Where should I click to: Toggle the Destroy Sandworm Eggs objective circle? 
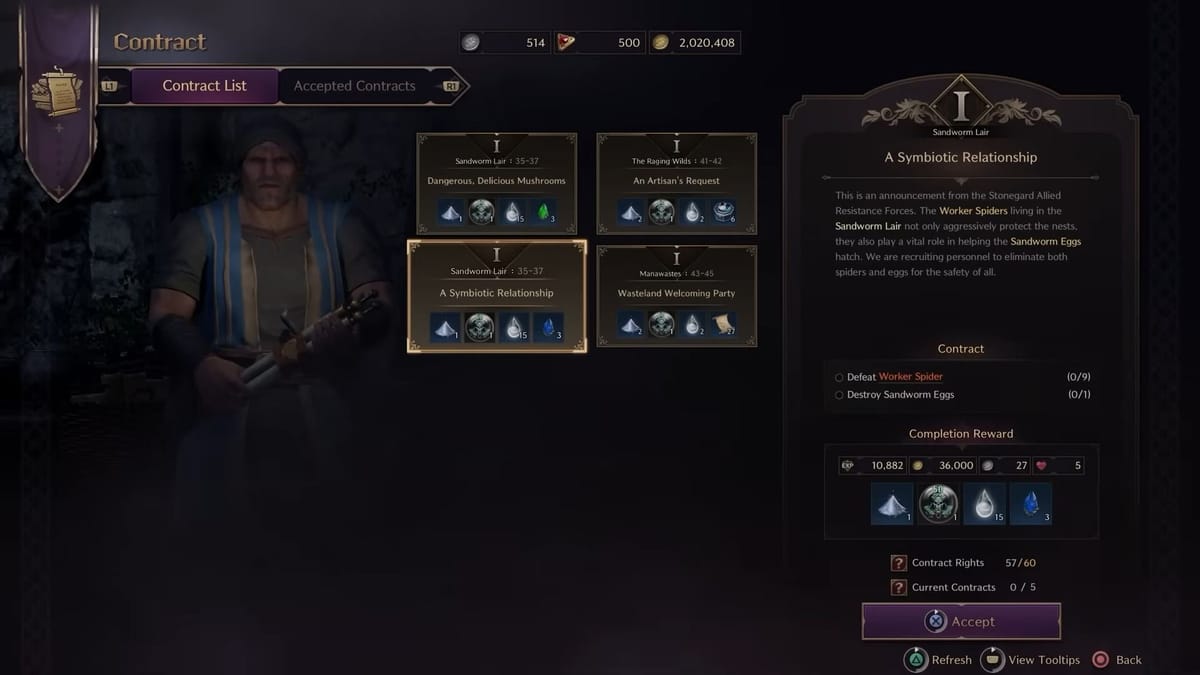click(x=839, y=395)
